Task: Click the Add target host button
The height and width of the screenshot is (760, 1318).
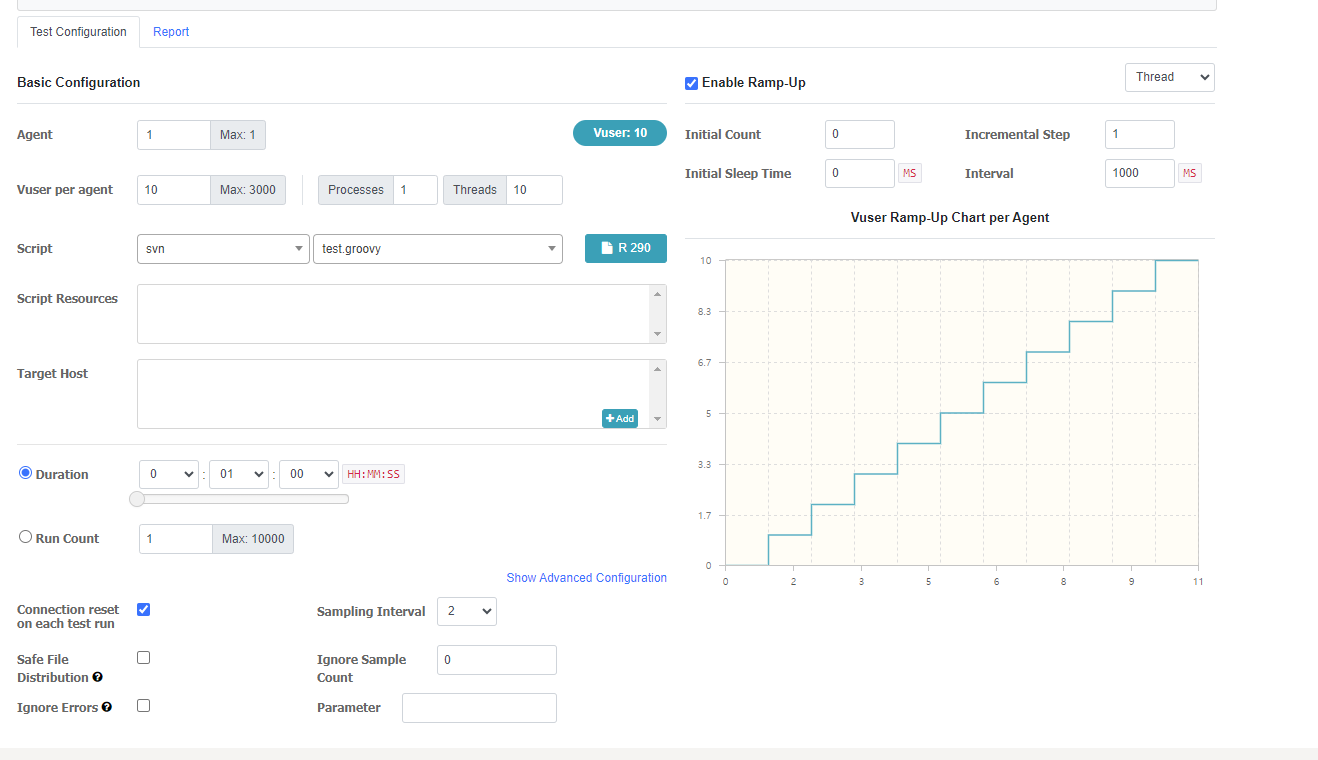Action: (x=620, y=418)
